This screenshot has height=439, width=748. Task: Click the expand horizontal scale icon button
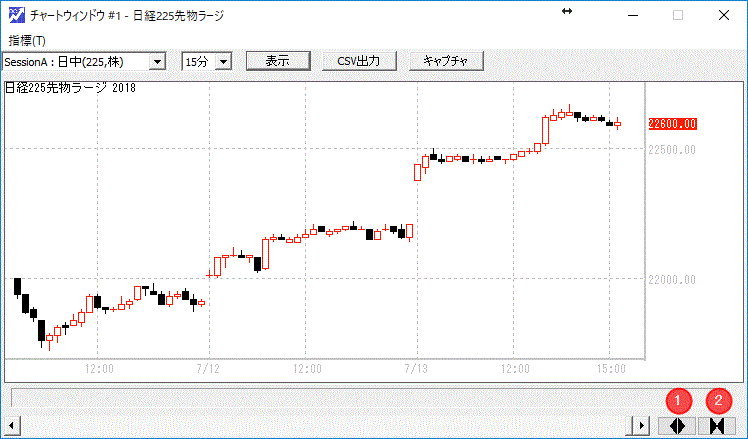tap(677, 425)
